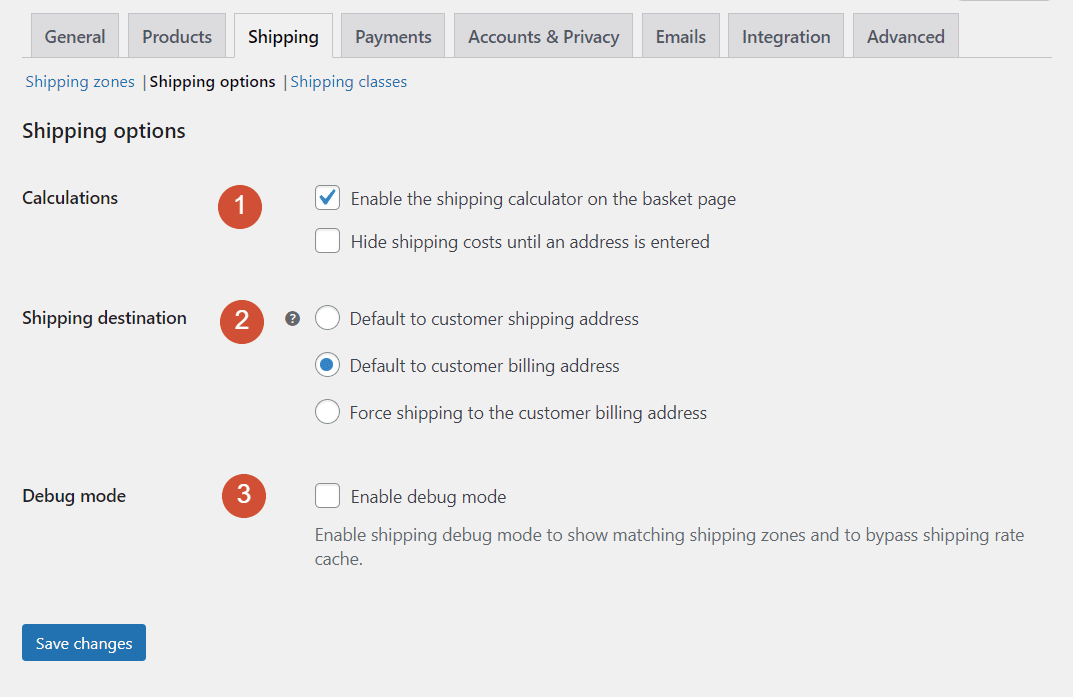Click the red marker 2 beside Shipping destination
1073x697 pixels.
[x=241, y=322]
